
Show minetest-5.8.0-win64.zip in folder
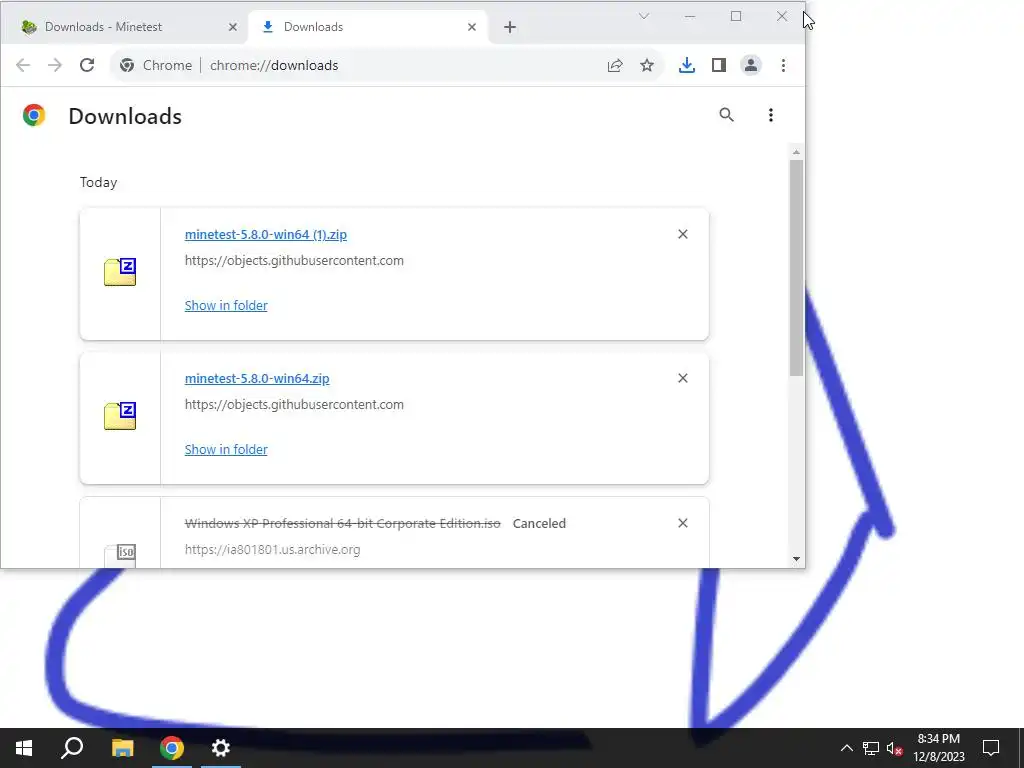click(226, 449)
